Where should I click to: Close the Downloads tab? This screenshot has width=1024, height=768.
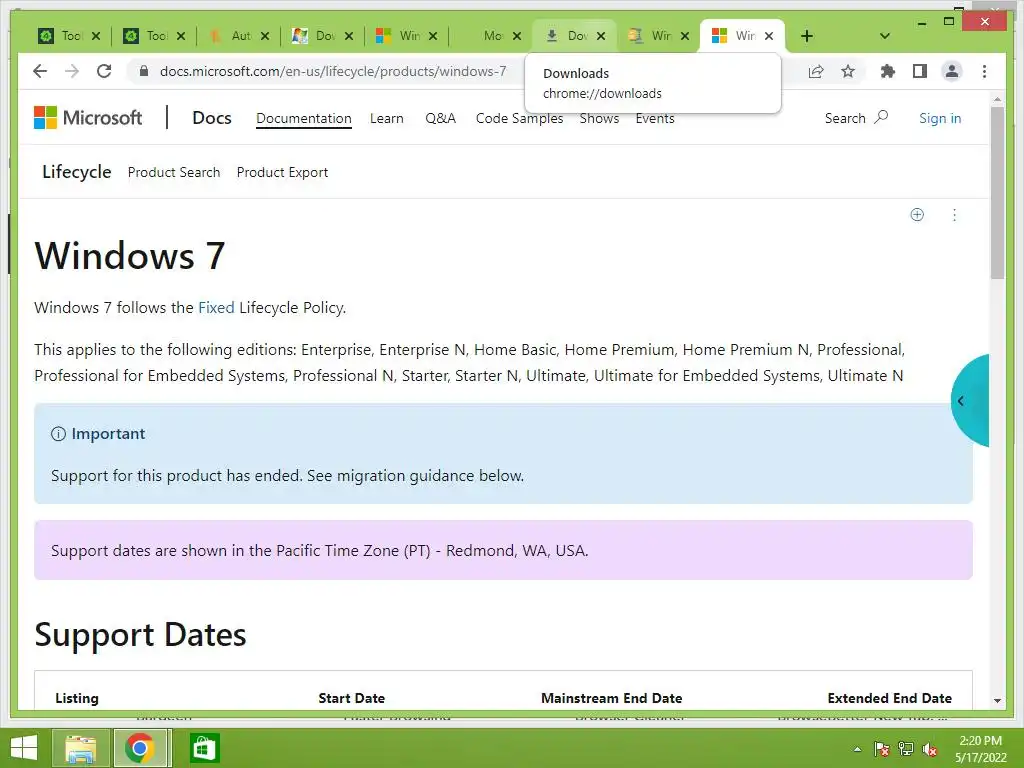pyautogui.click(x=601, y=36)
